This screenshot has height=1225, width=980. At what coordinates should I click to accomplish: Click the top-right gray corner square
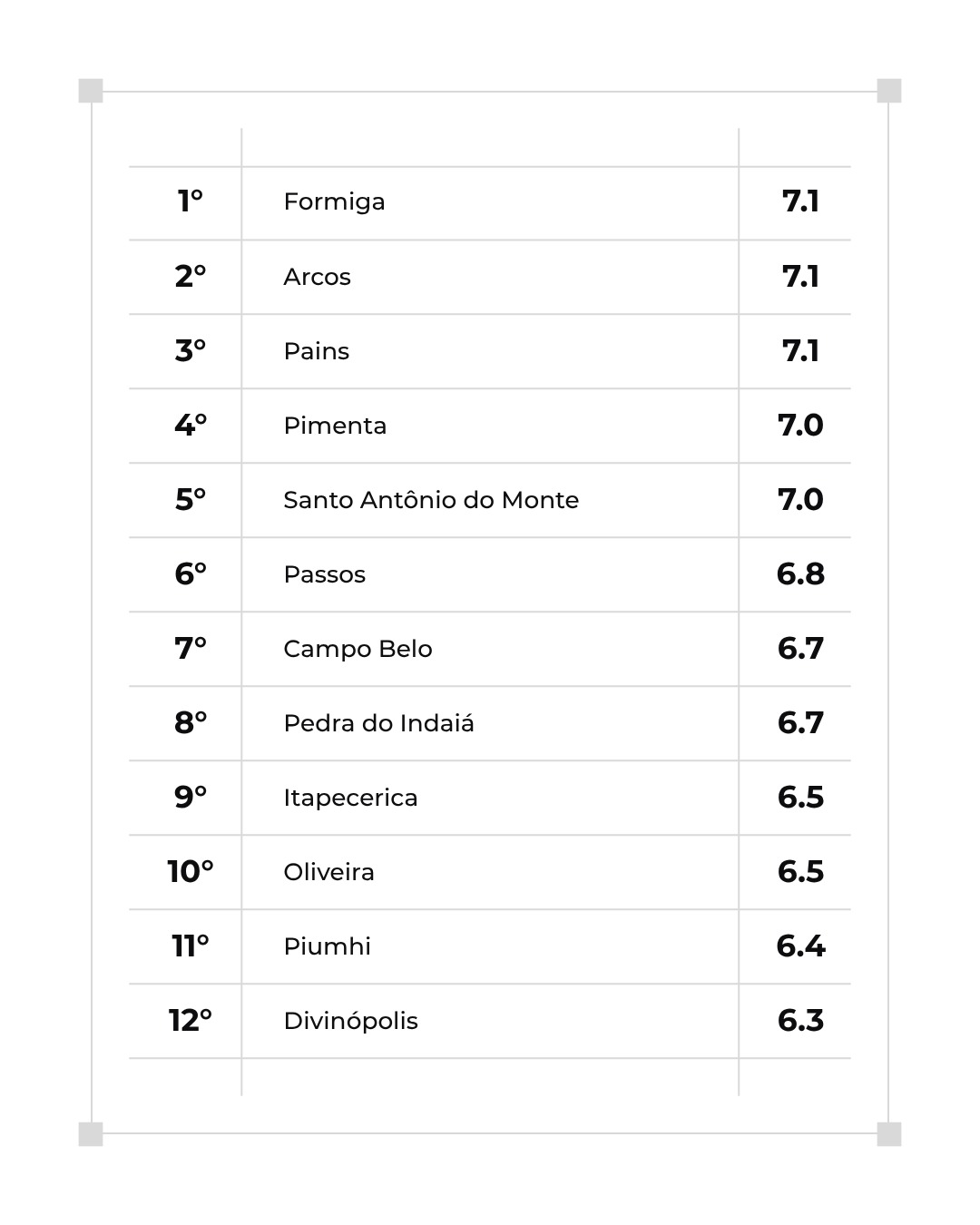click(x=889, y=91)
